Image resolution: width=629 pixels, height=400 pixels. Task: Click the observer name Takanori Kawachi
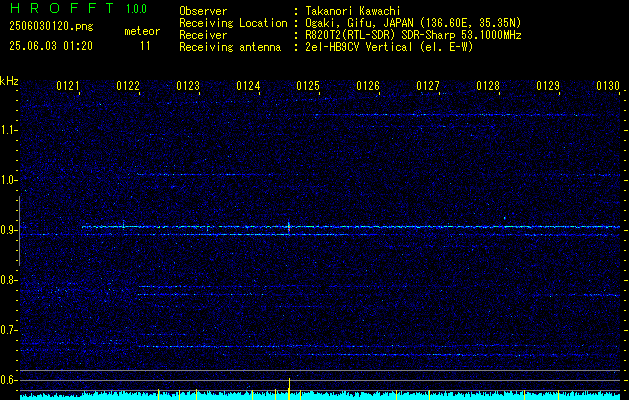(x=353, y=11)
